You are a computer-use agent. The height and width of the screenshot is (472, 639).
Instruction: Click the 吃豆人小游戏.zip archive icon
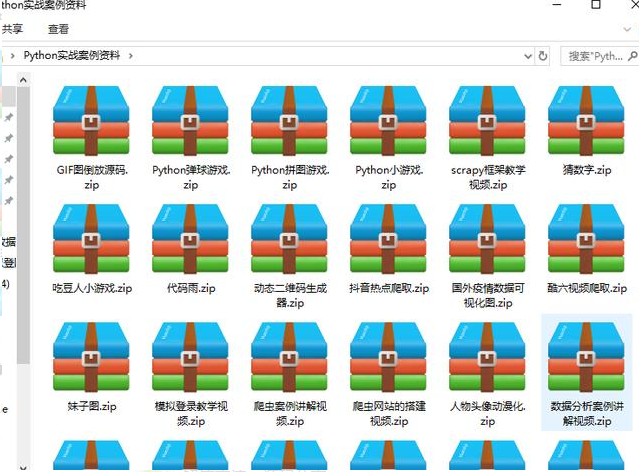pyautogui.click(x=91, y=239)
